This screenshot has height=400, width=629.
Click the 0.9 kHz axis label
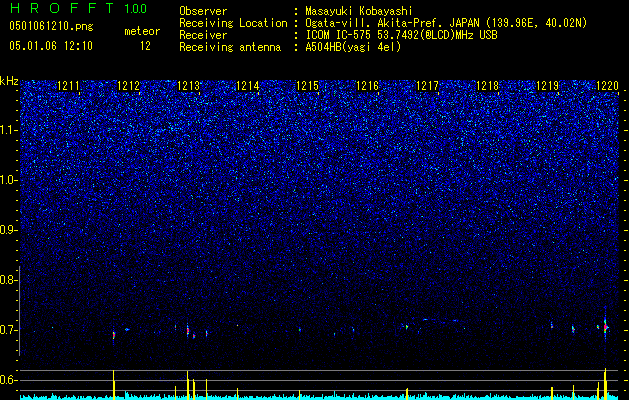[7, 230]
